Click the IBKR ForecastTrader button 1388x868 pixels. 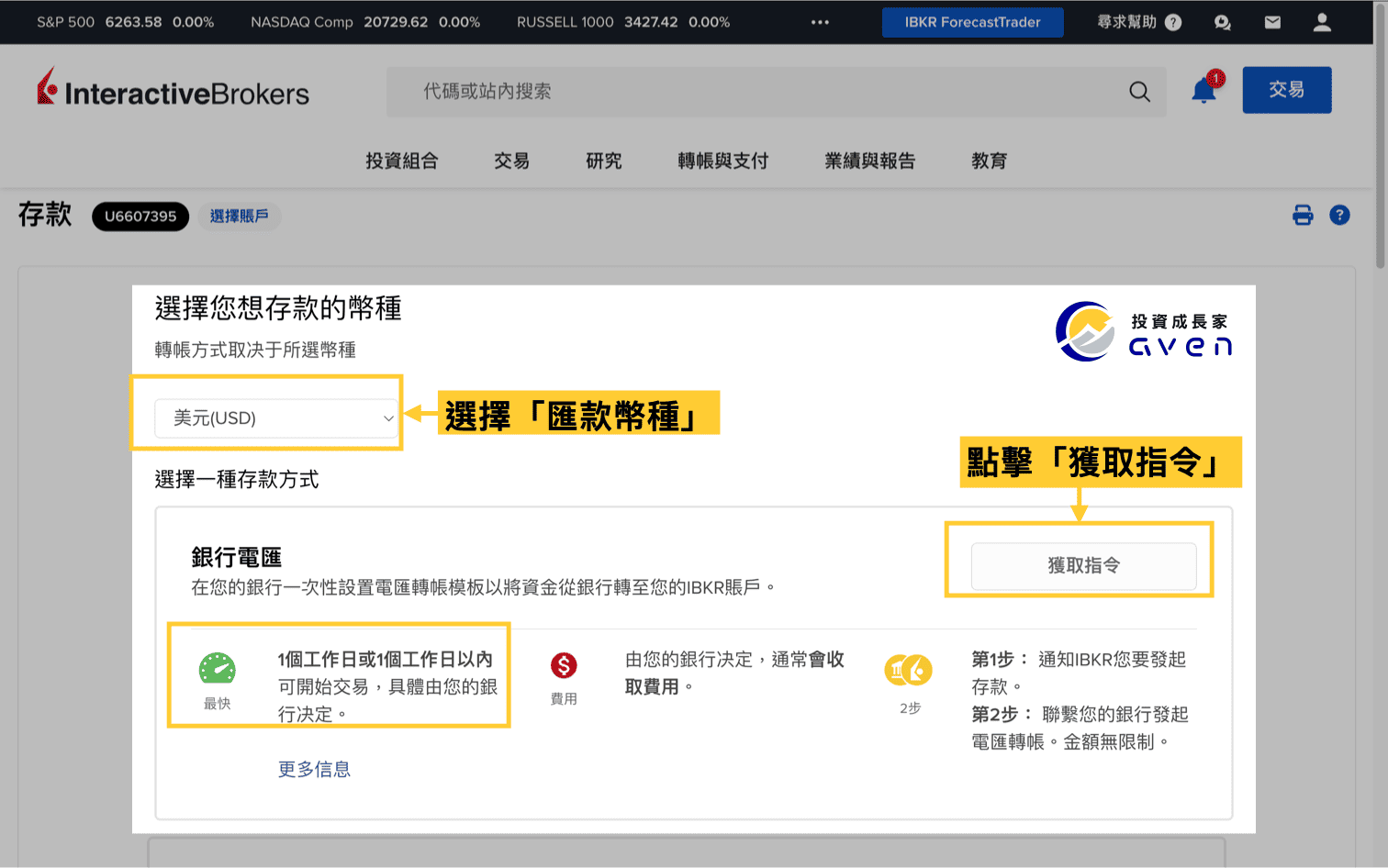(973, 22)
